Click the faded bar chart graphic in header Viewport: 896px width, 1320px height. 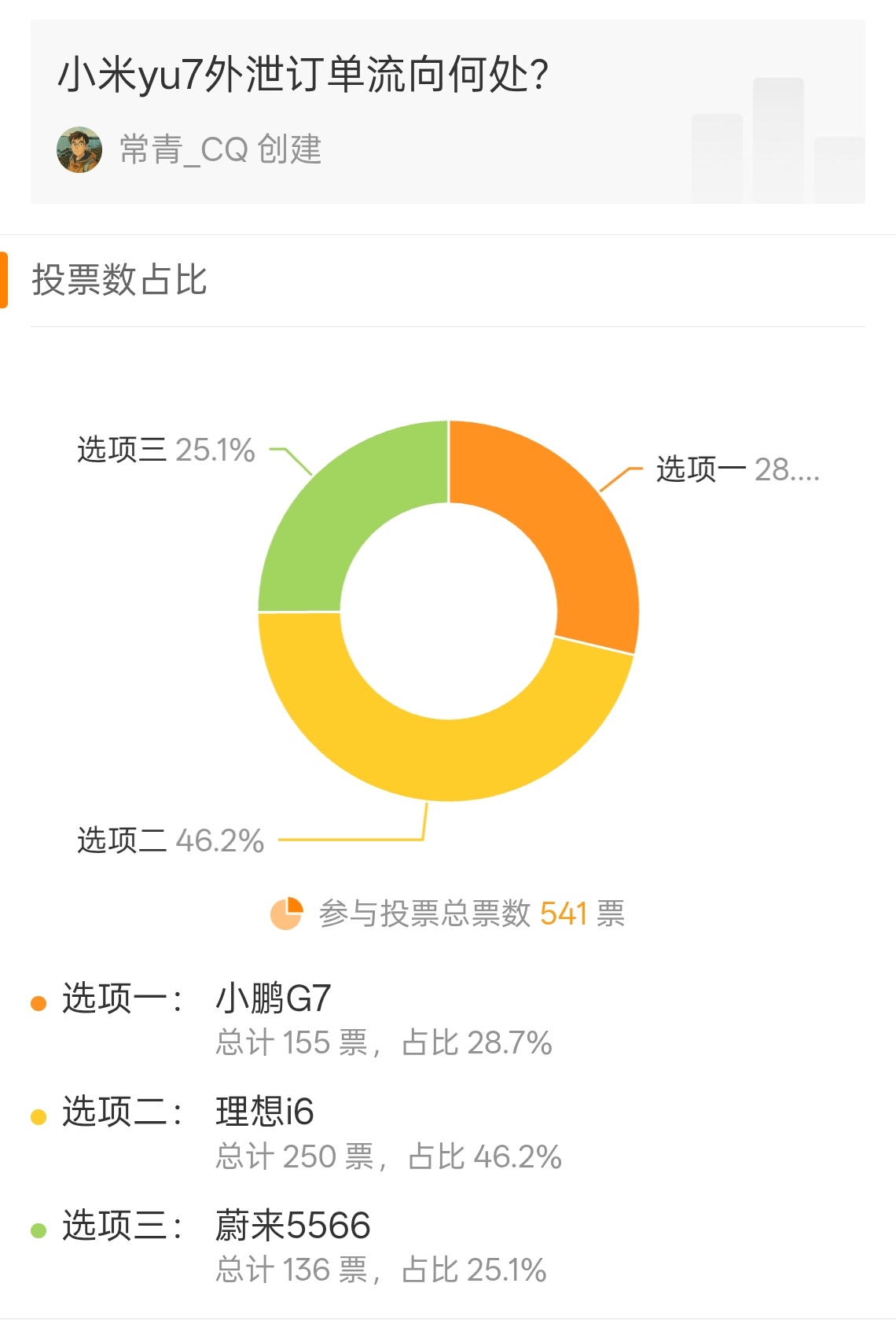(x=778, y=140)
